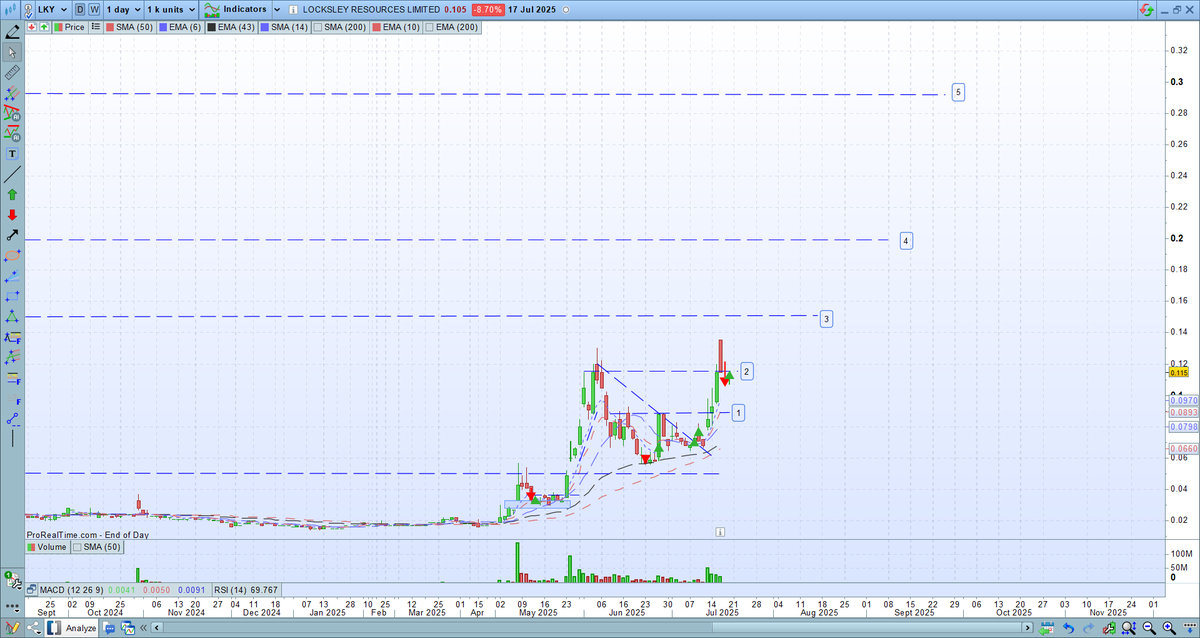The image size is (1200, 638).
Task: Toggle the EMA (43) indicator
Action: [x=231, y=27]
